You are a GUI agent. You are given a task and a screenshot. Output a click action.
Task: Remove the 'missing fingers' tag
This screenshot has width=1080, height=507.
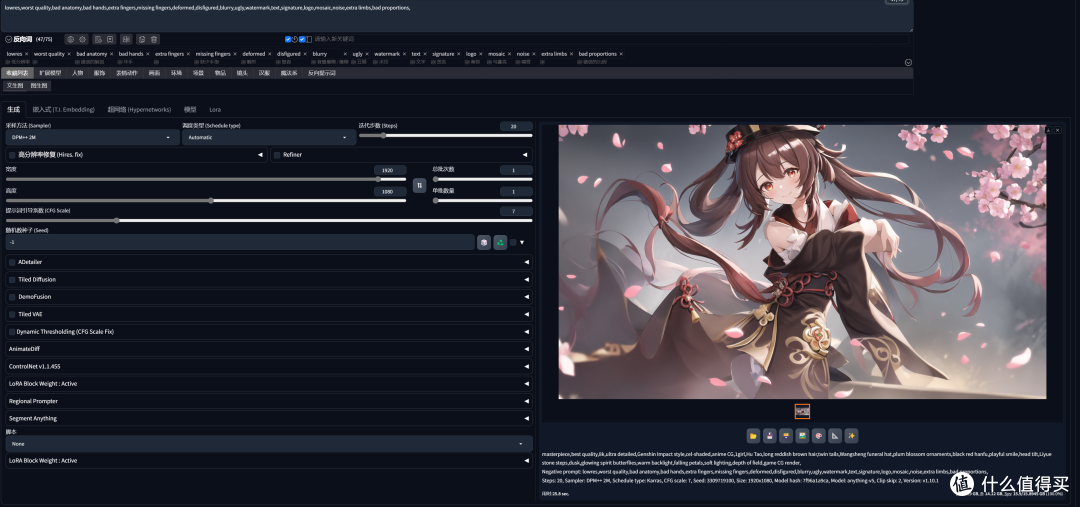click(235, 54)
